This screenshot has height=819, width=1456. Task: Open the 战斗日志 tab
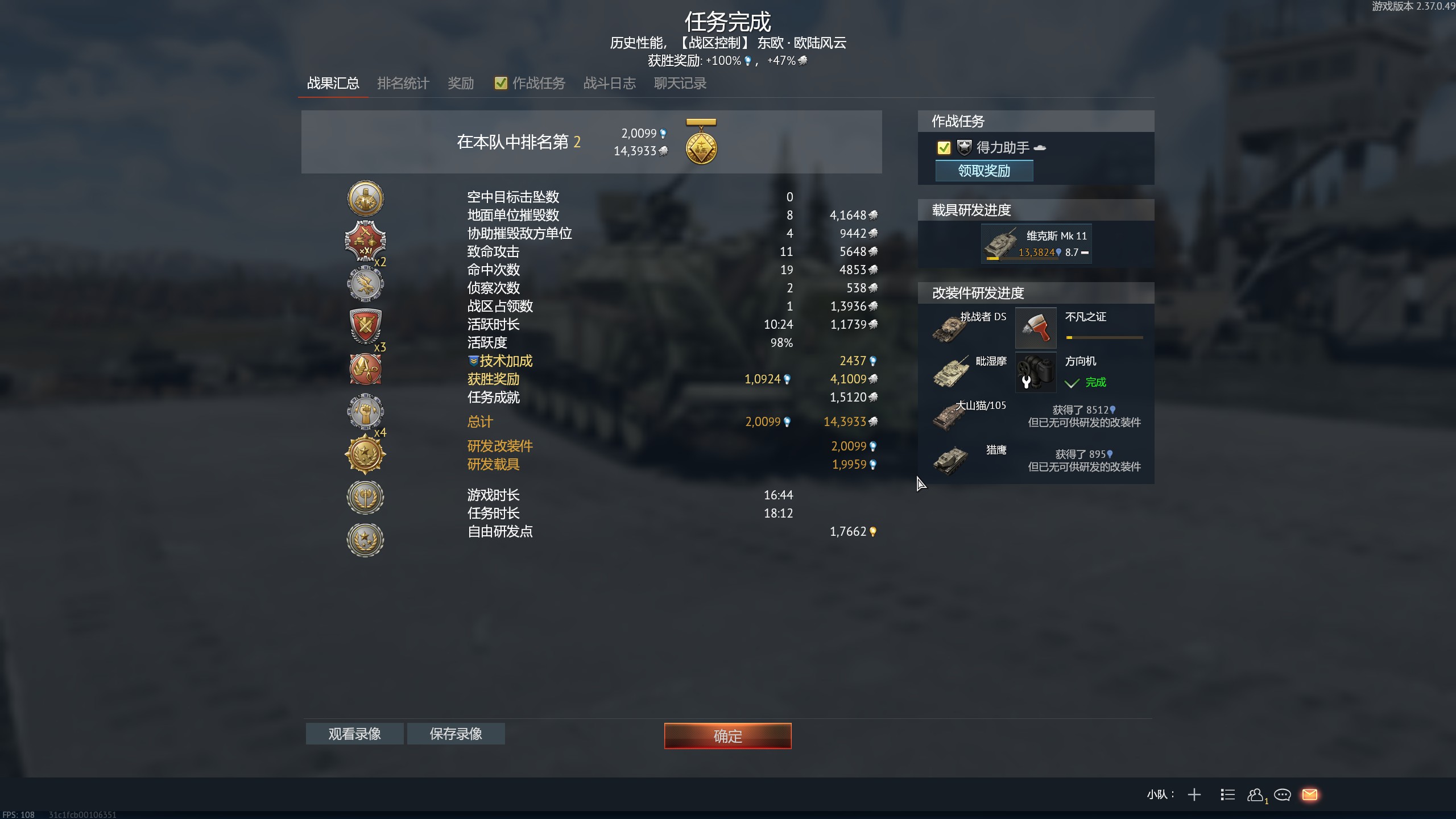(609, 83)
